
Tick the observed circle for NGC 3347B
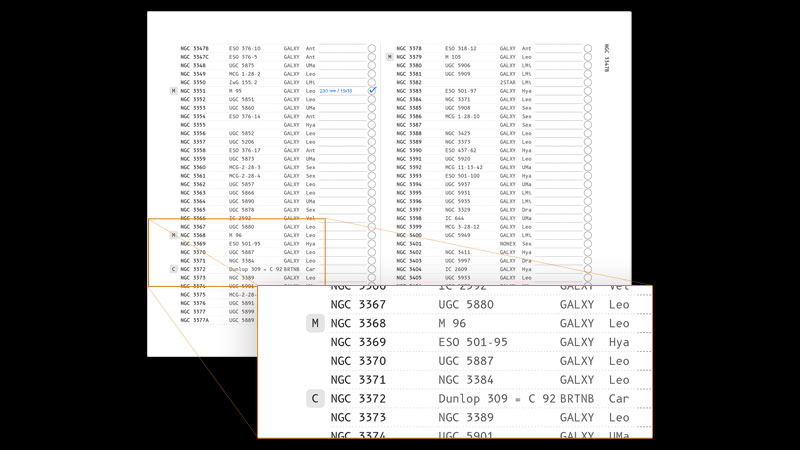click(372, 48)
